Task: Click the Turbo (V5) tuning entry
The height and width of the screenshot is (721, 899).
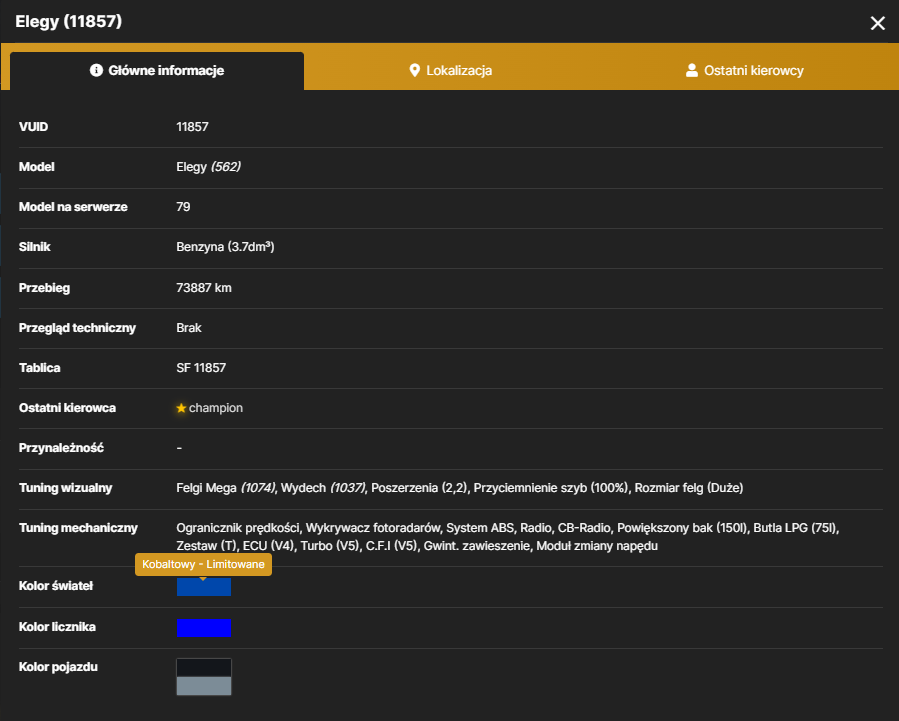Action: click(331, 546)
